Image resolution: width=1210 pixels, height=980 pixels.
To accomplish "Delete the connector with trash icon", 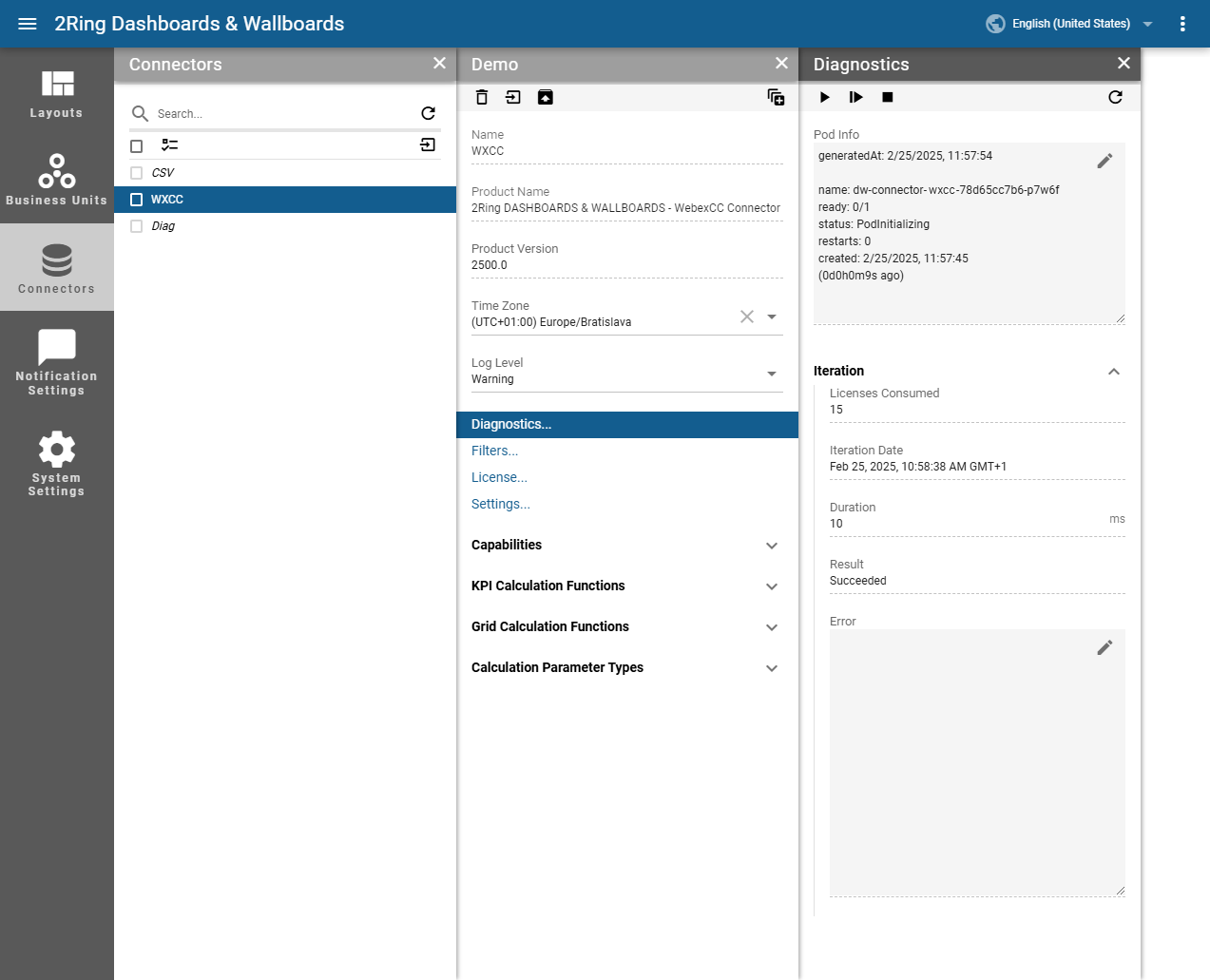I will [482, 97].
